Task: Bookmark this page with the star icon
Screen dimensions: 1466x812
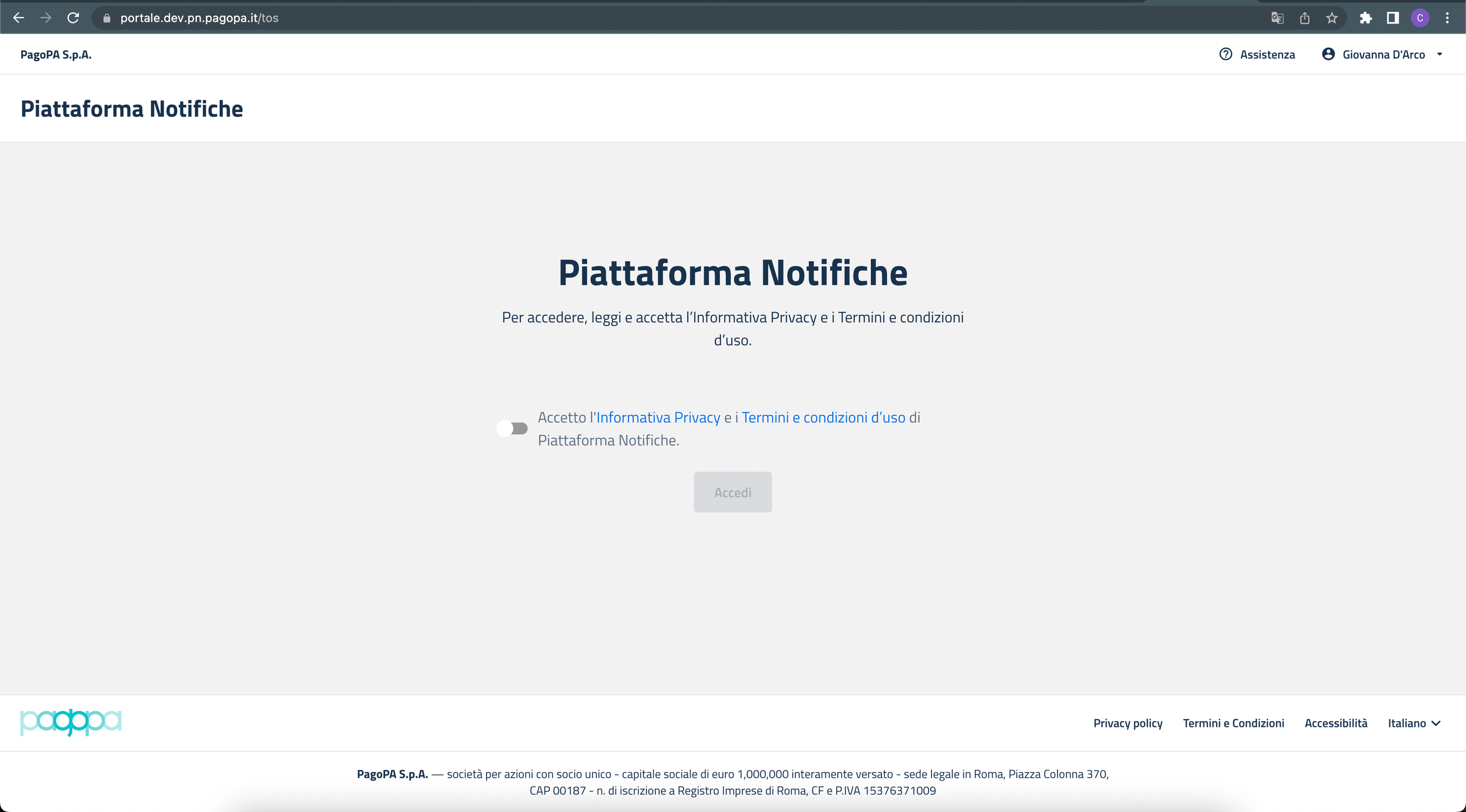Action: pyautogui.click(x=1332, y=17)
